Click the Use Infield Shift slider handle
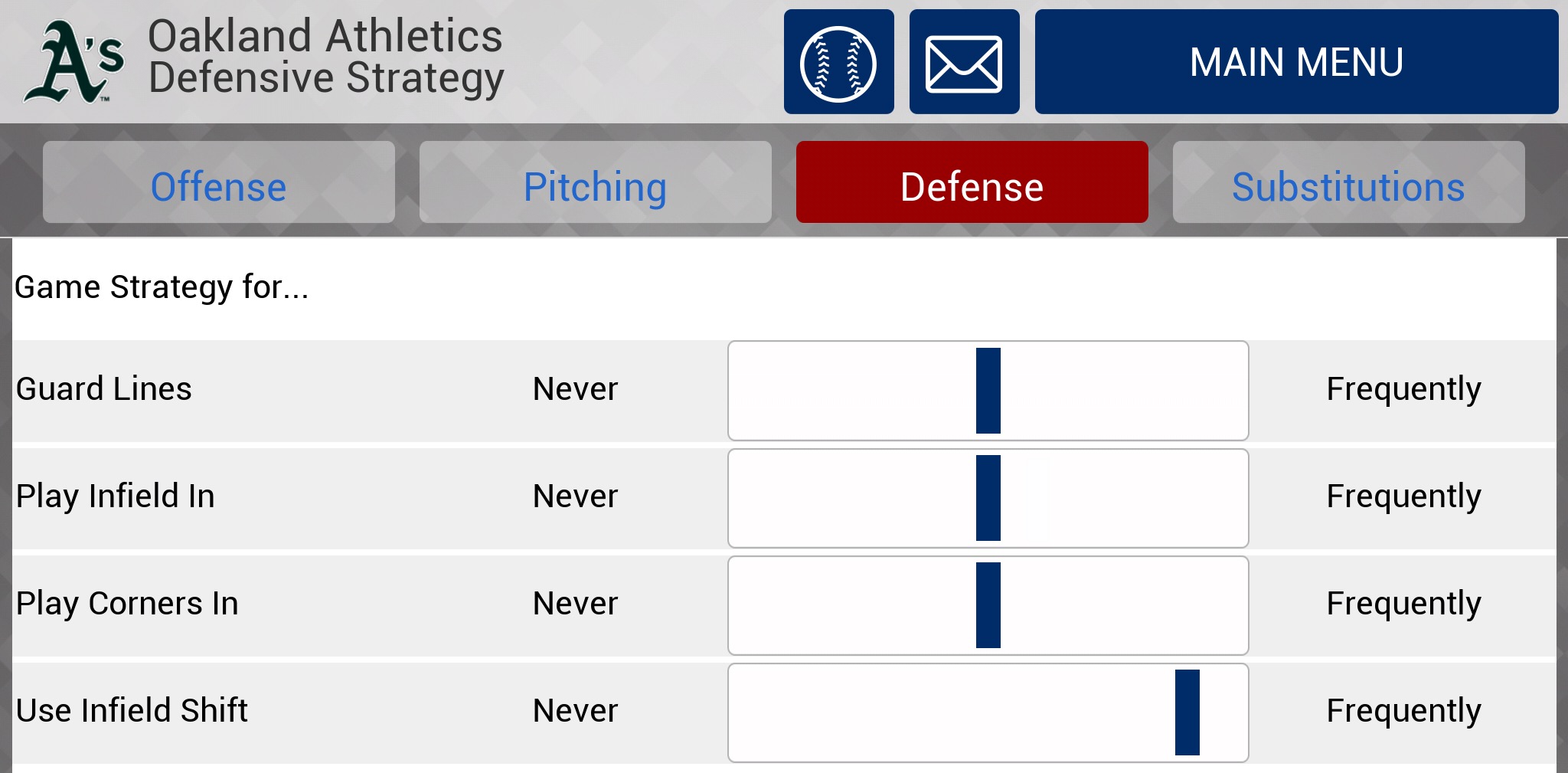Image resolution: width=1568 pixels, height=773 pixels. 1187,712
